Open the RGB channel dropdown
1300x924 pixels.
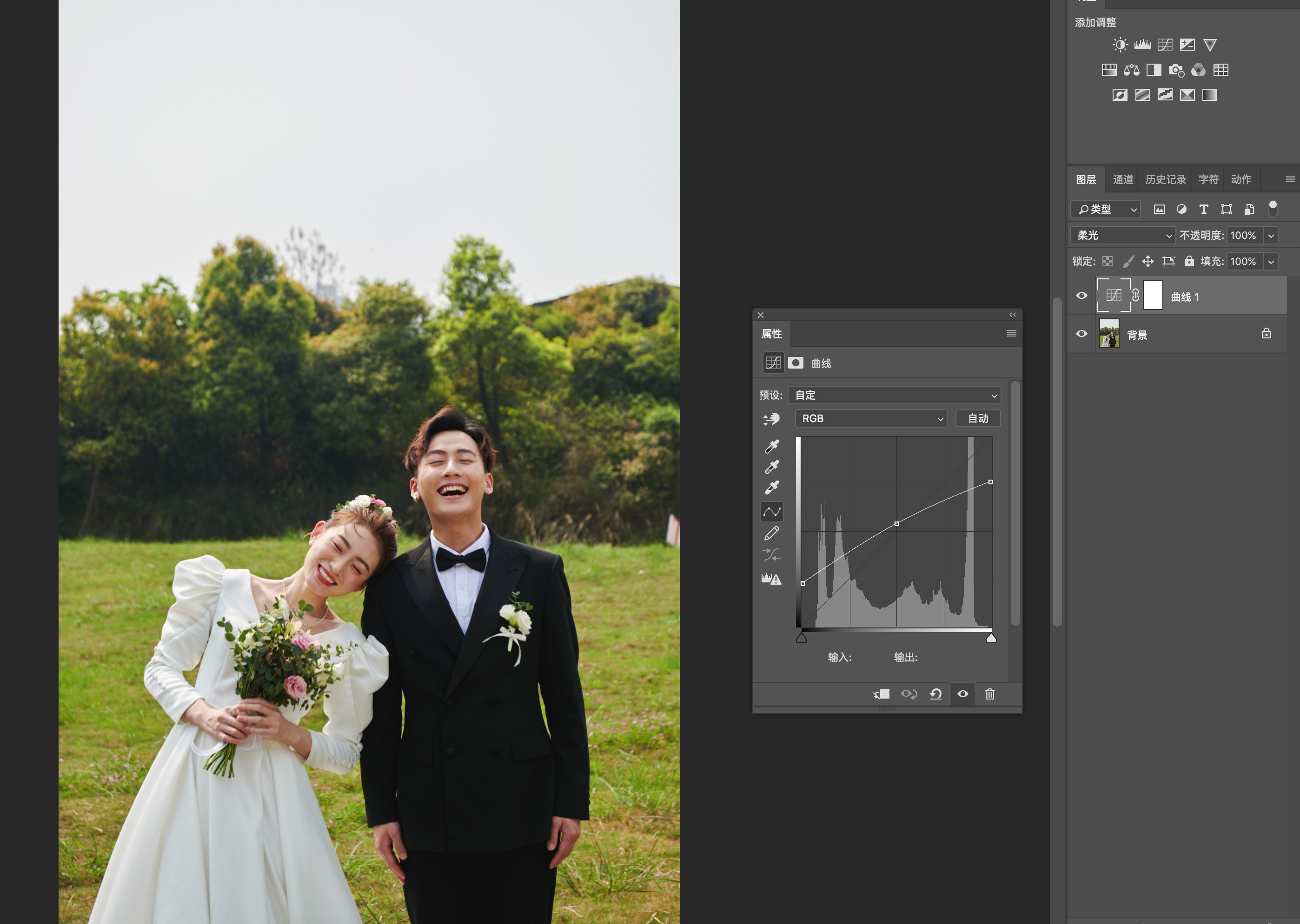[870, 419]
